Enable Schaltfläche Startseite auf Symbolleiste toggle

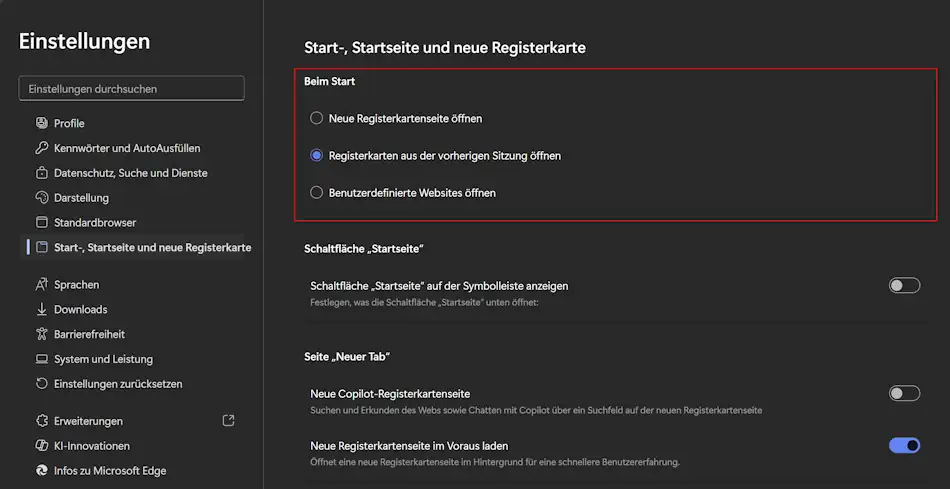(x=904, y=286)
